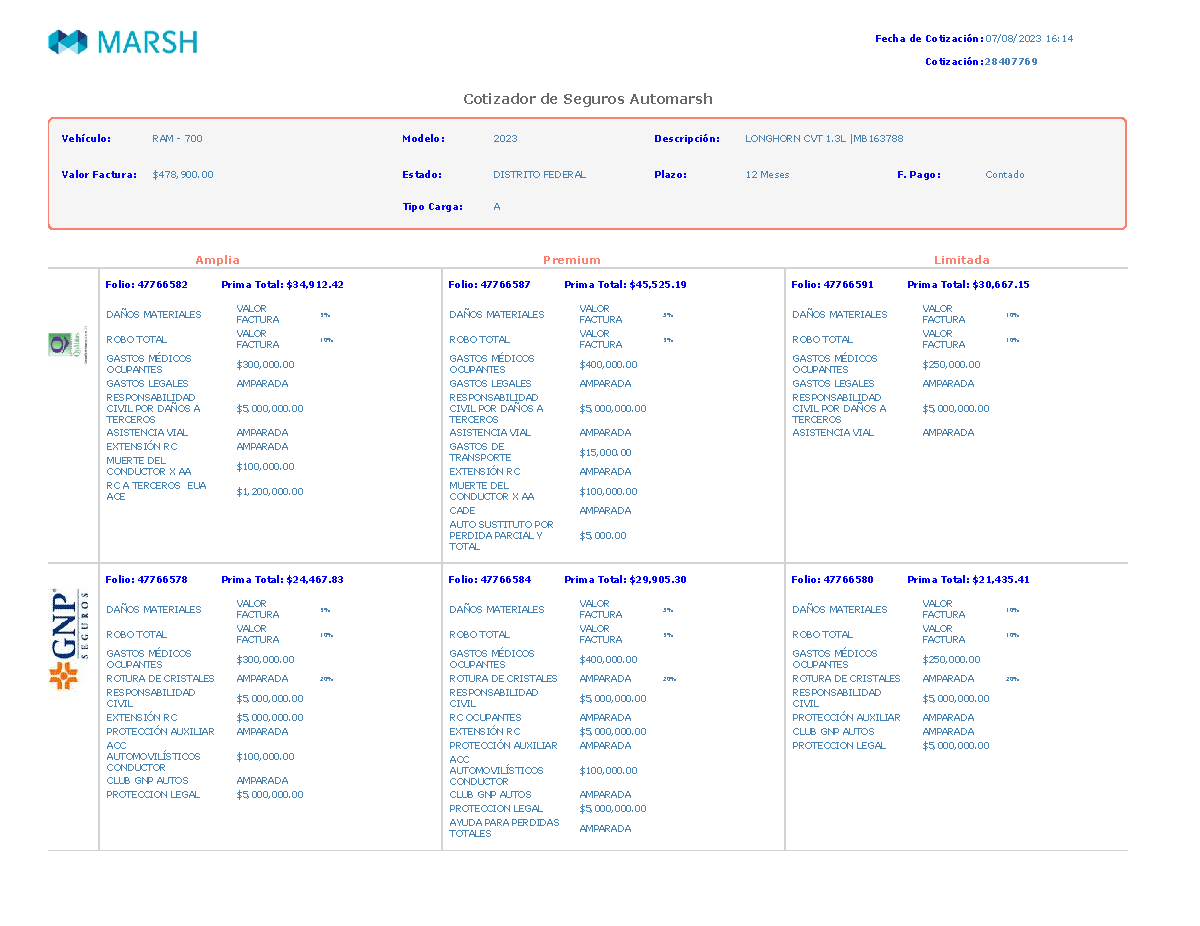Click the term value 12 Meses
The height and width of the screenshot is (926, 1200).
[767, 175]
